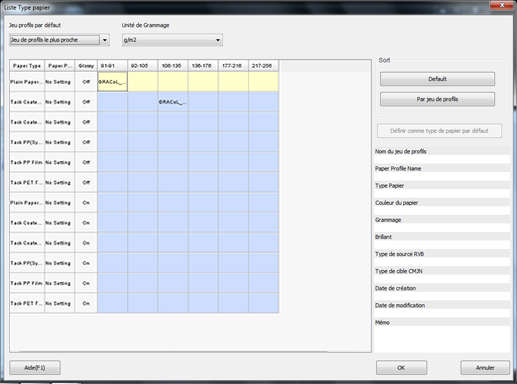This screenshot has height=384, width=517.
Task: Click the 'Type de cible CMJN' label
Action: coord(399,271)
